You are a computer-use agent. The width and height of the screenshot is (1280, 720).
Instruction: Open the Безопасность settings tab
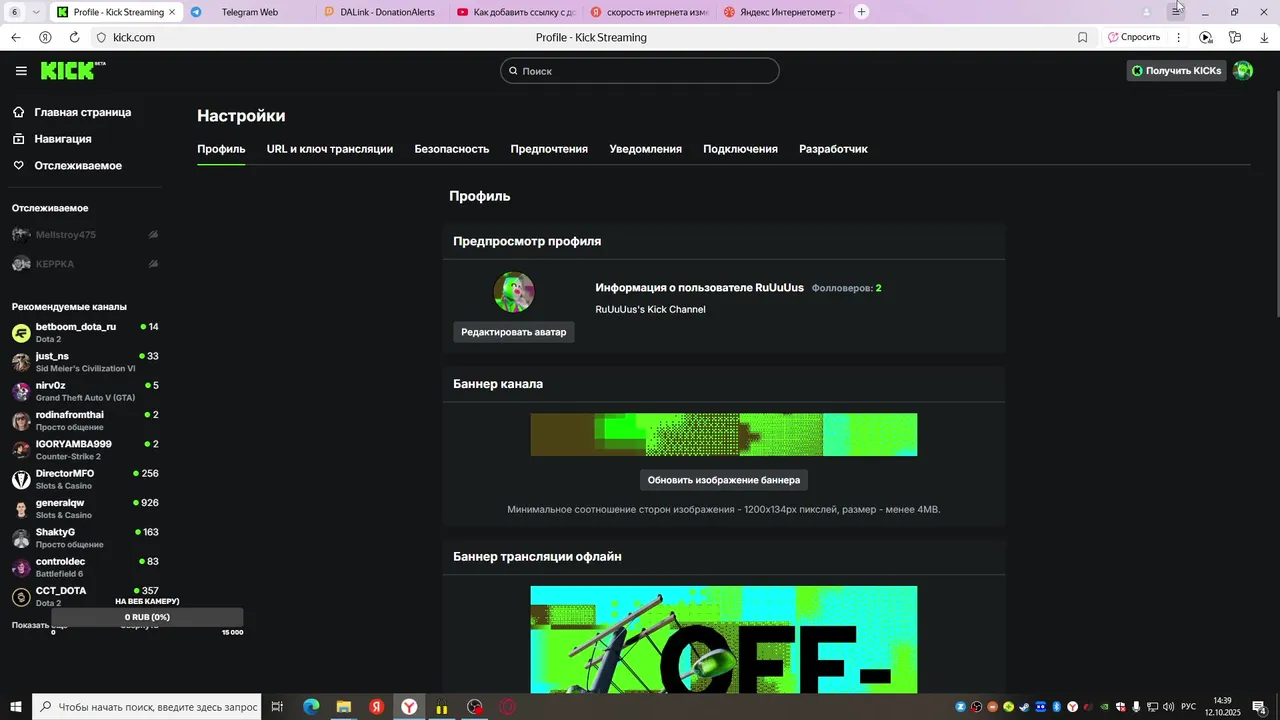click(x=452, y=149)
